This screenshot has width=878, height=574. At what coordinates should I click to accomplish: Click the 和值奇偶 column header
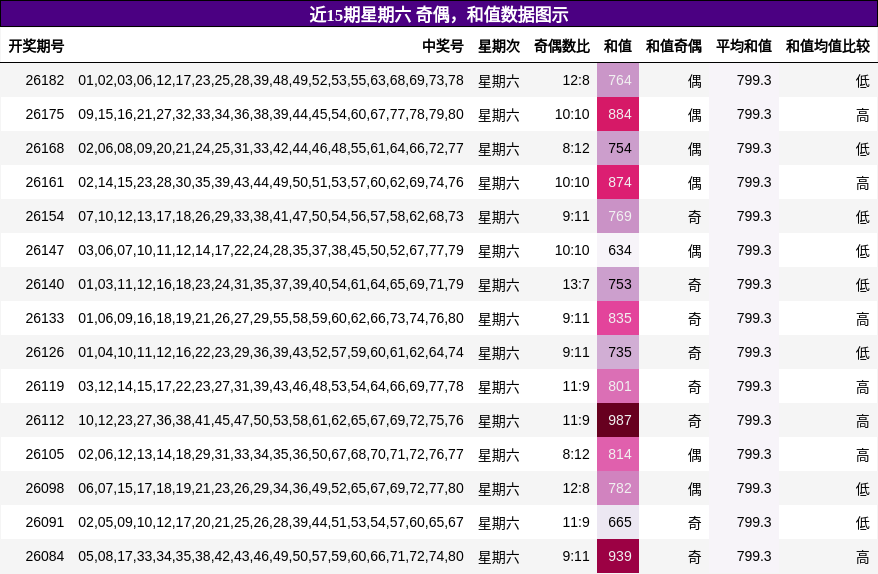674,46
